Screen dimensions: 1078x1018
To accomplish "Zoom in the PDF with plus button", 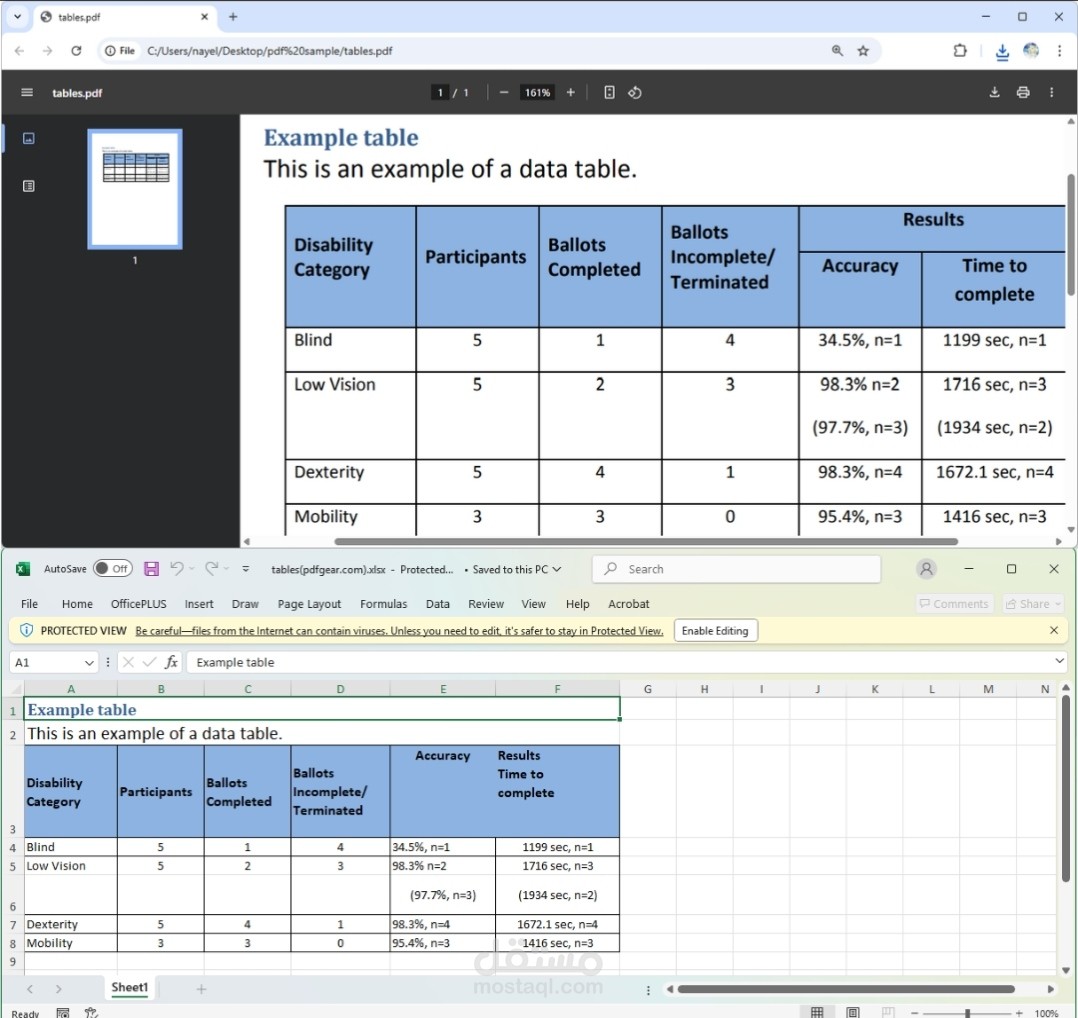I will click(571, 93).
